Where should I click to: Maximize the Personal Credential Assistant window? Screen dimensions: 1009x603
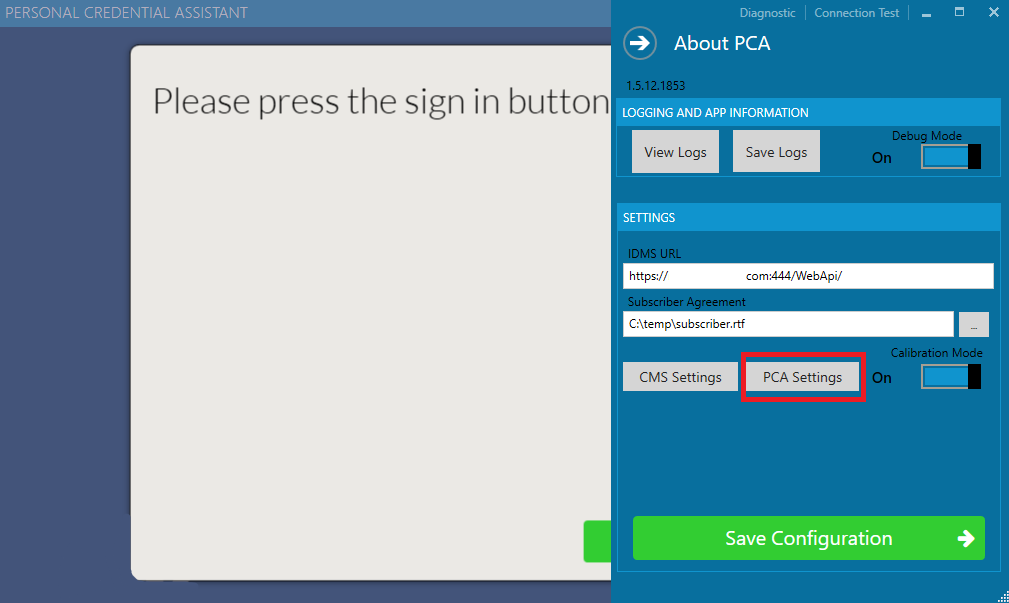click(959, 12)
